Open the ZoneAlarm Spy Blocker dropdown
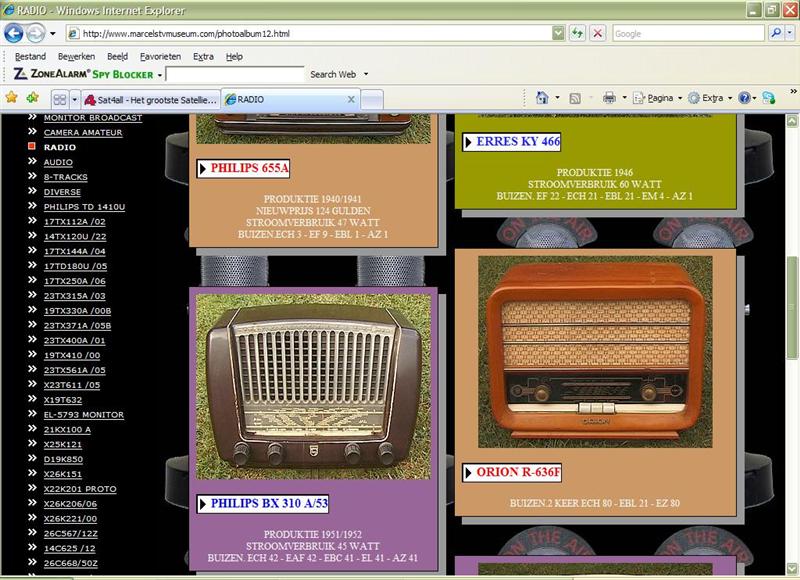800x580 pixels. [160, 75]
